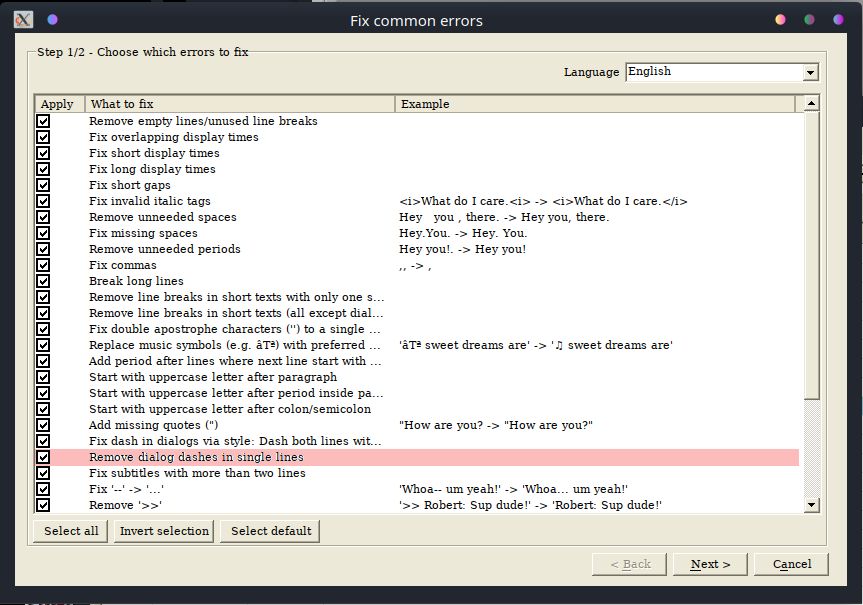Uncheck "Fix long display times"
This screenshot has height=605, width=863.
coord(42,168)
